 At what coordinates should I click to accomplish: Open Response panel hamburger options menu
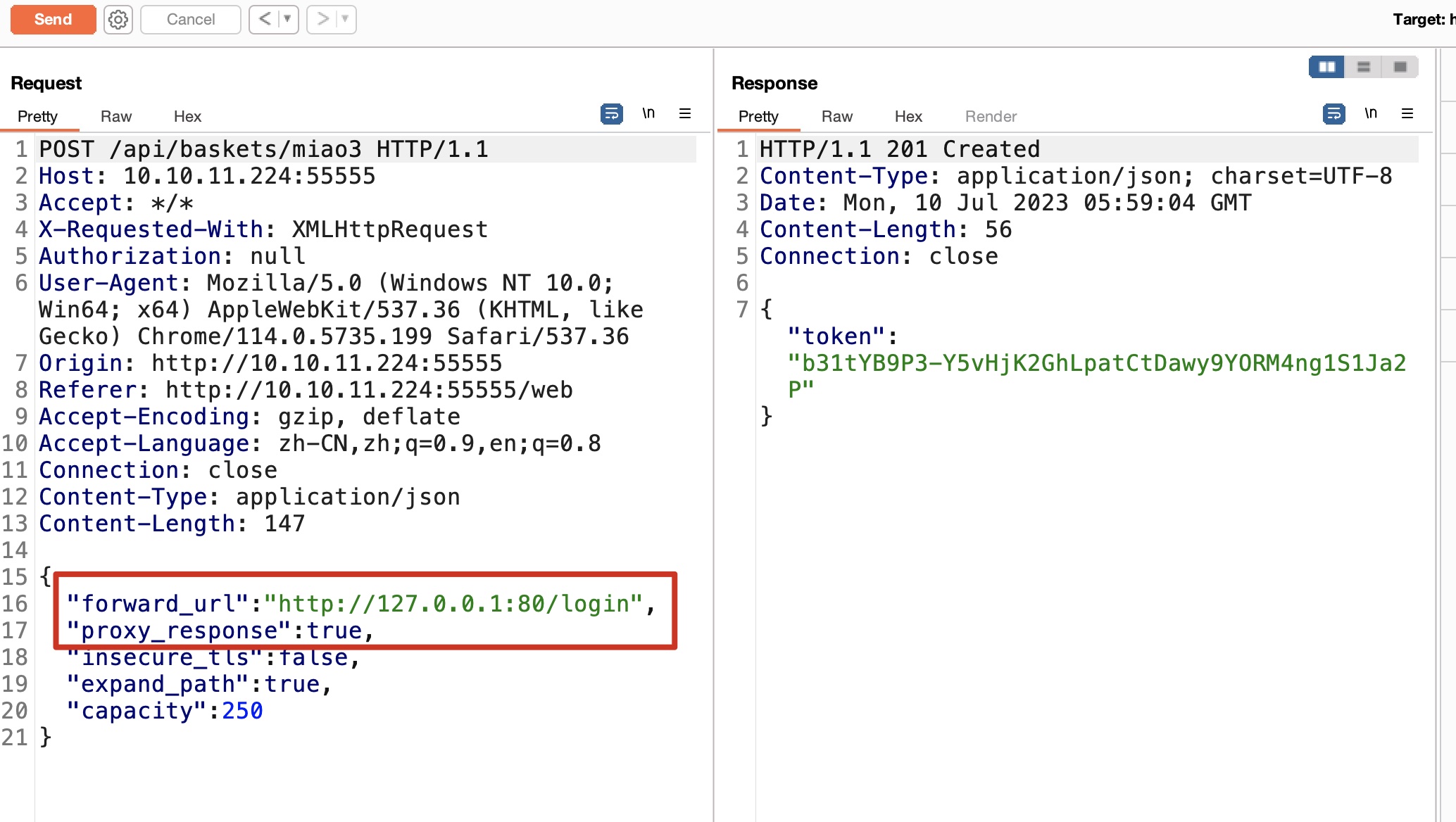pos(1407,114)
